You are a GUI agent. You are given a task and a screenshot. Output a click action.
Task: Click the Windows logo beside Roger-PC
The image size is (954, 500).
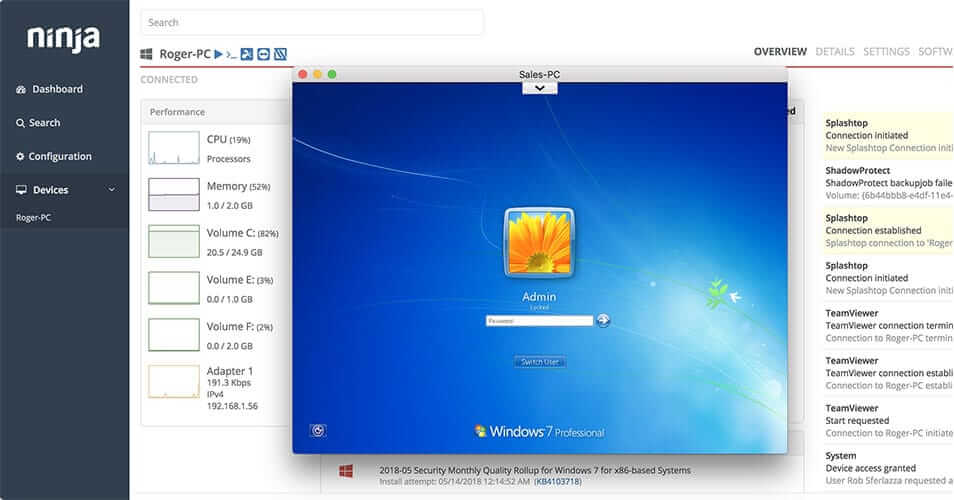pyautogui.click(x=147, y=54)
